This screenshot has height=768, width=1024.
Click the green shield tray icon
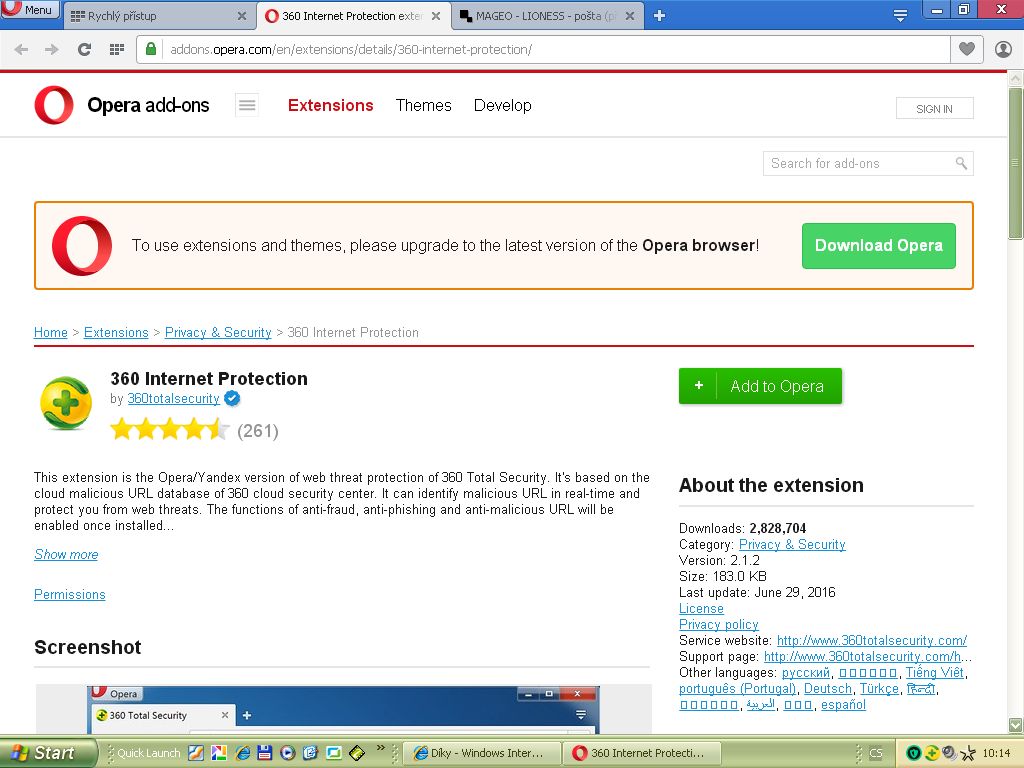coord(914,753)
